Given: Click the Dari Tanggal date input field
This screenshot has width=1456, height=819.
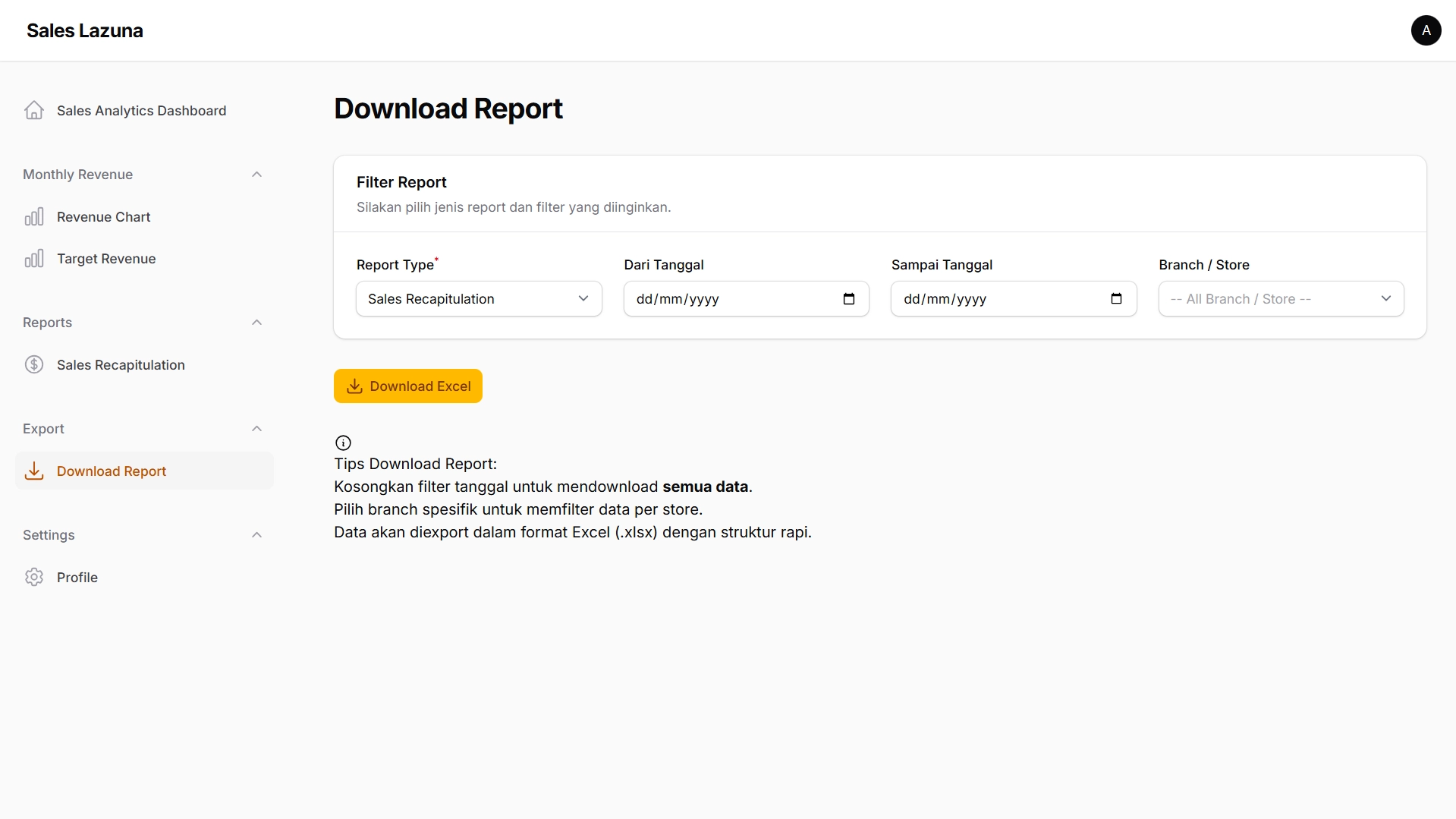Looking at the screenshot, I should (x=746, y=298).
